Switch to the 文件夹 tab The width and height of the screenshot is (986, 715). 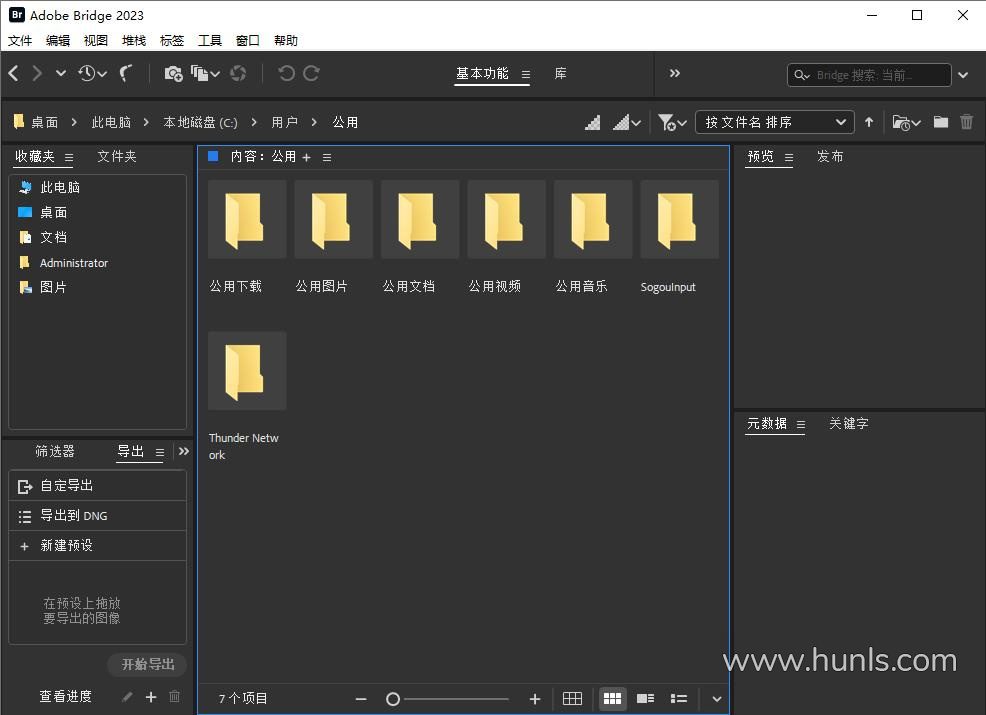[x=117, y=156]
